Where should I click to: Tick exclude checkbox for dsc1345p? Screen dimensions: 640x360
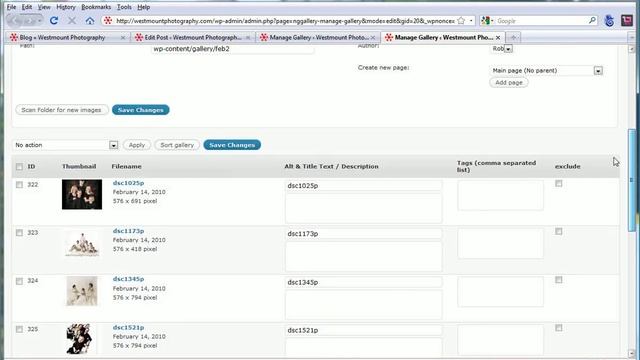click(x=559, y=280)
